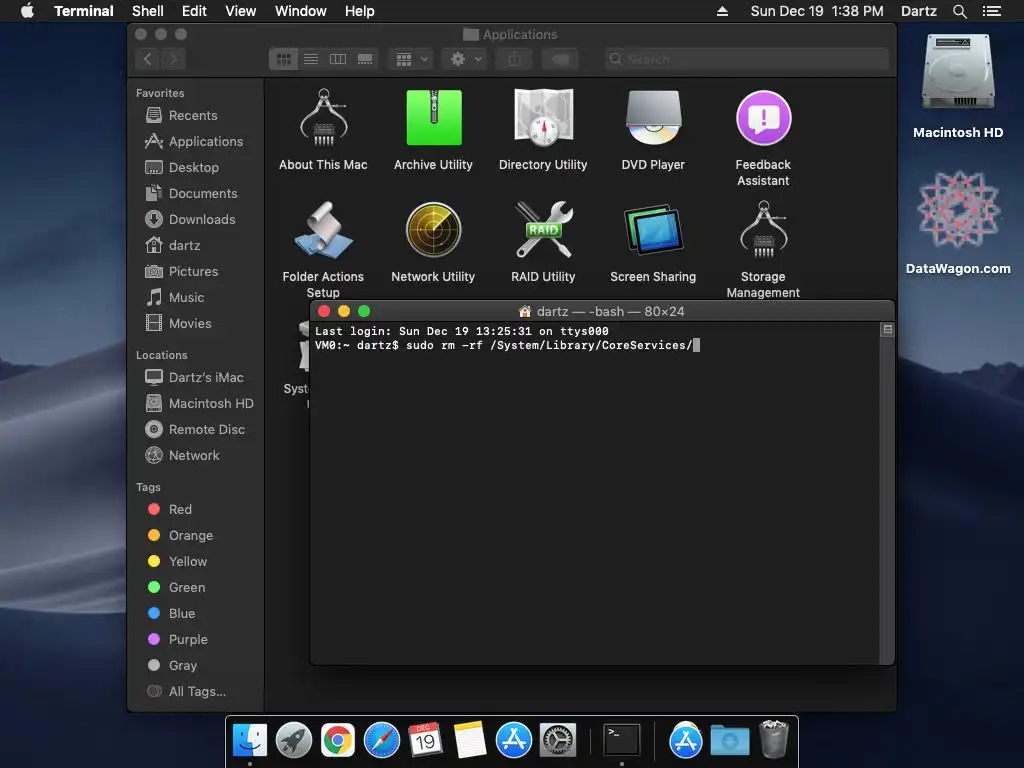Open the Finder group-by arrangement dropdown
Image resolution: width=1024 pixels, height=768 pixels.
pos(411,59)
